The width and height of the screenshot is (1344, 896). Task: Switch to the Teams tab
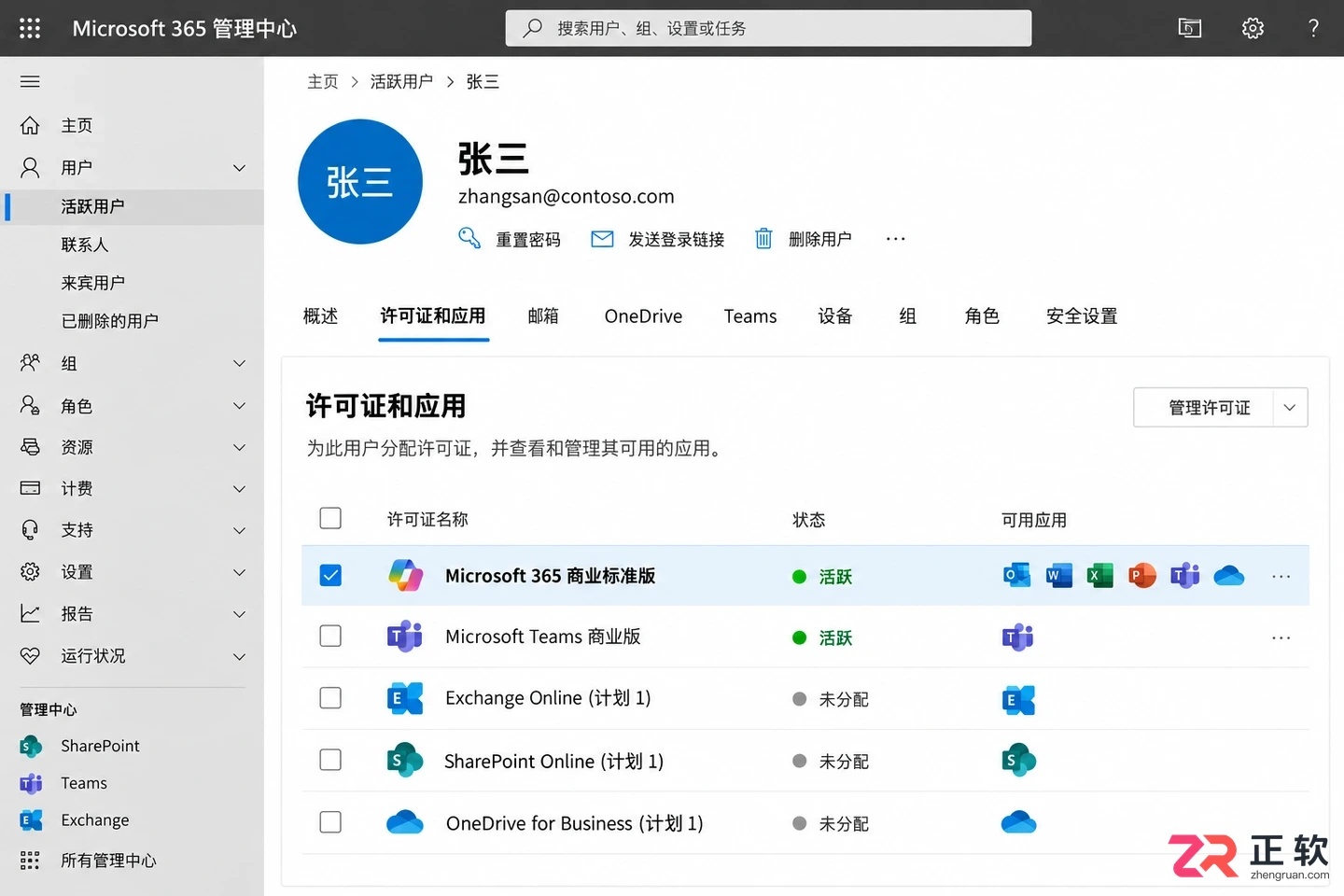[750, 316]
